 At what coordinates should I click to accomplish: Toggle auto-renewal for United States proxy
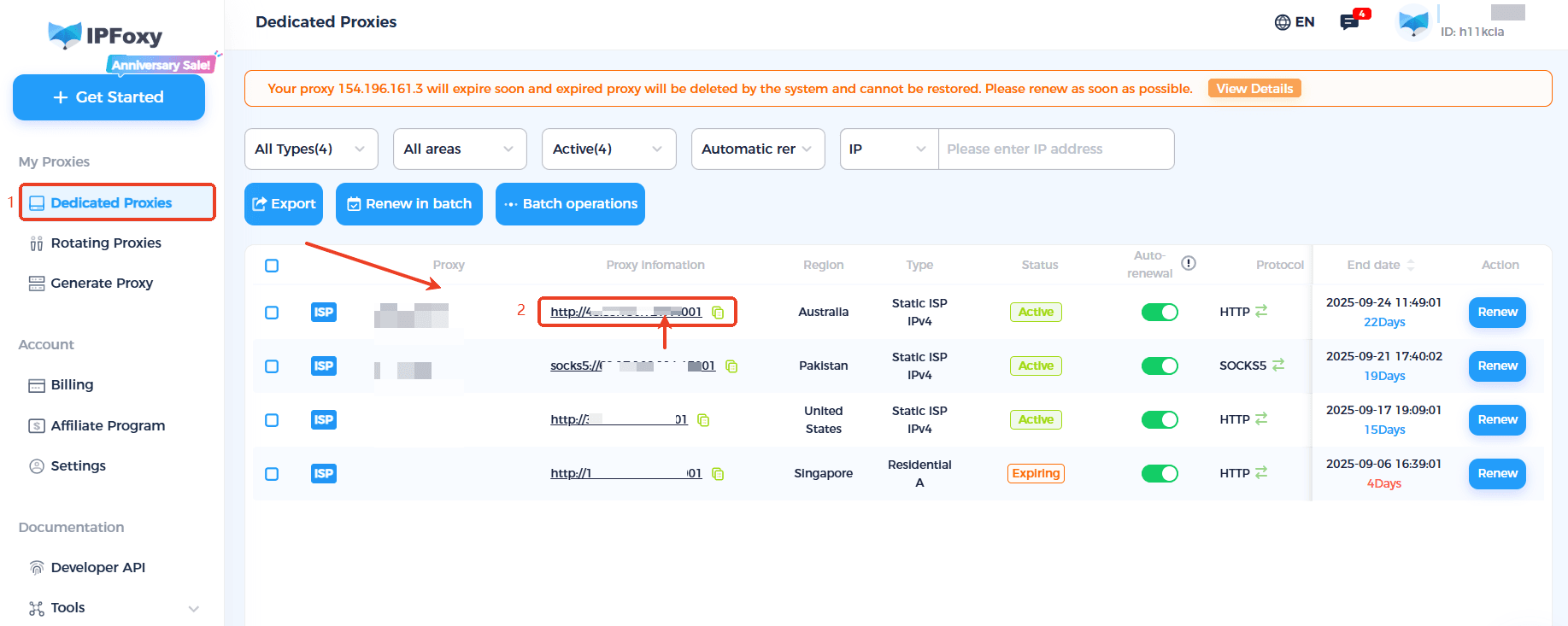(x=1160, y=420)
